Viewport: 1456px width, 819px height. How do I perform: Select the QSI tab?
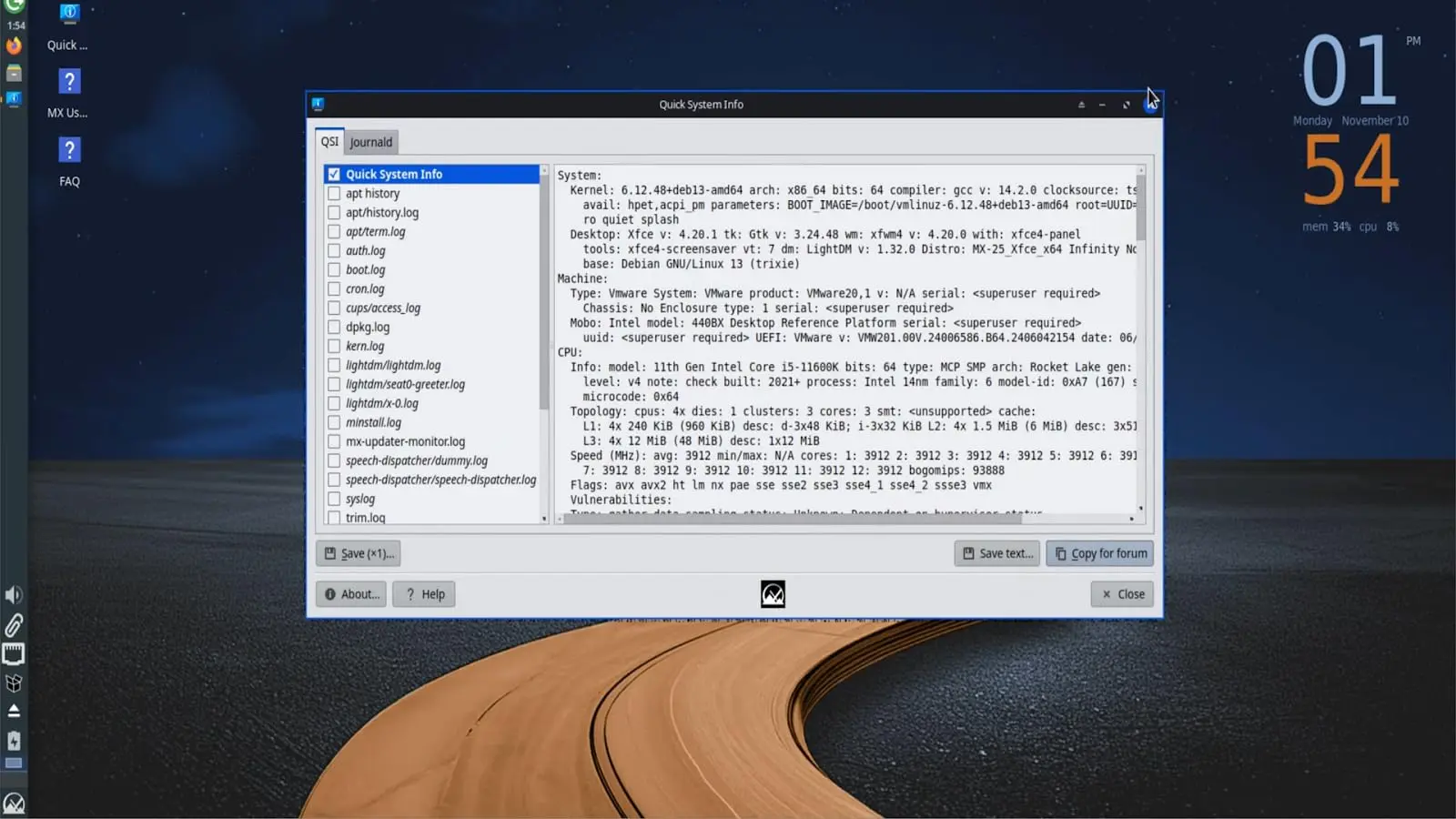point(329,141)
